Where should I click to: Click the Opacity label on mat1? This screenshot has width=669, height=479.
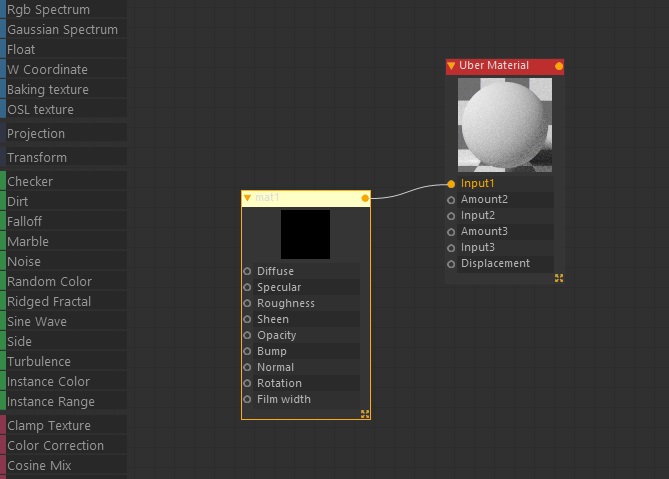(x=276, y=336)
